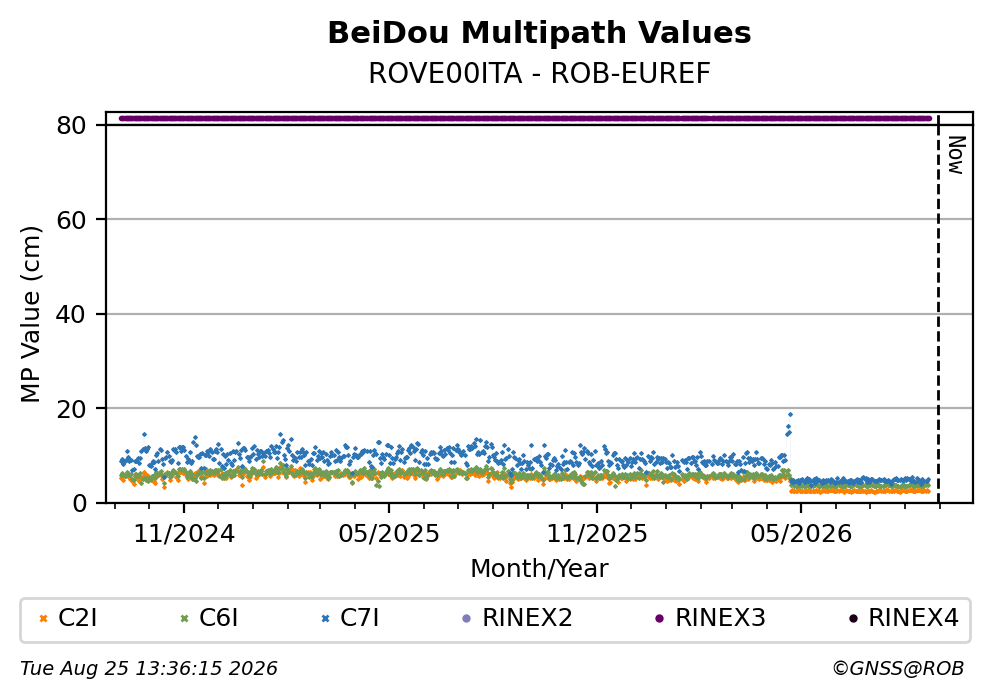Click the ©GNSS@ROB copyright text
Viewport: 993px width, 699px height.
coord(898,669)
